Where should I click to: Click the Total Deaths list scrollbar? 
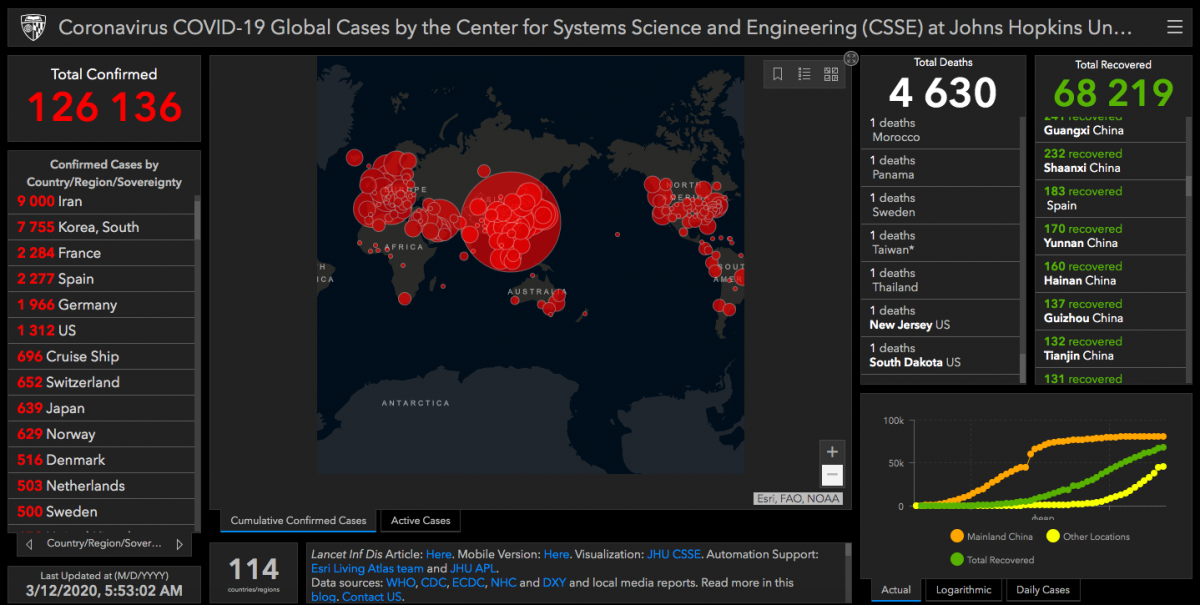1022,366
